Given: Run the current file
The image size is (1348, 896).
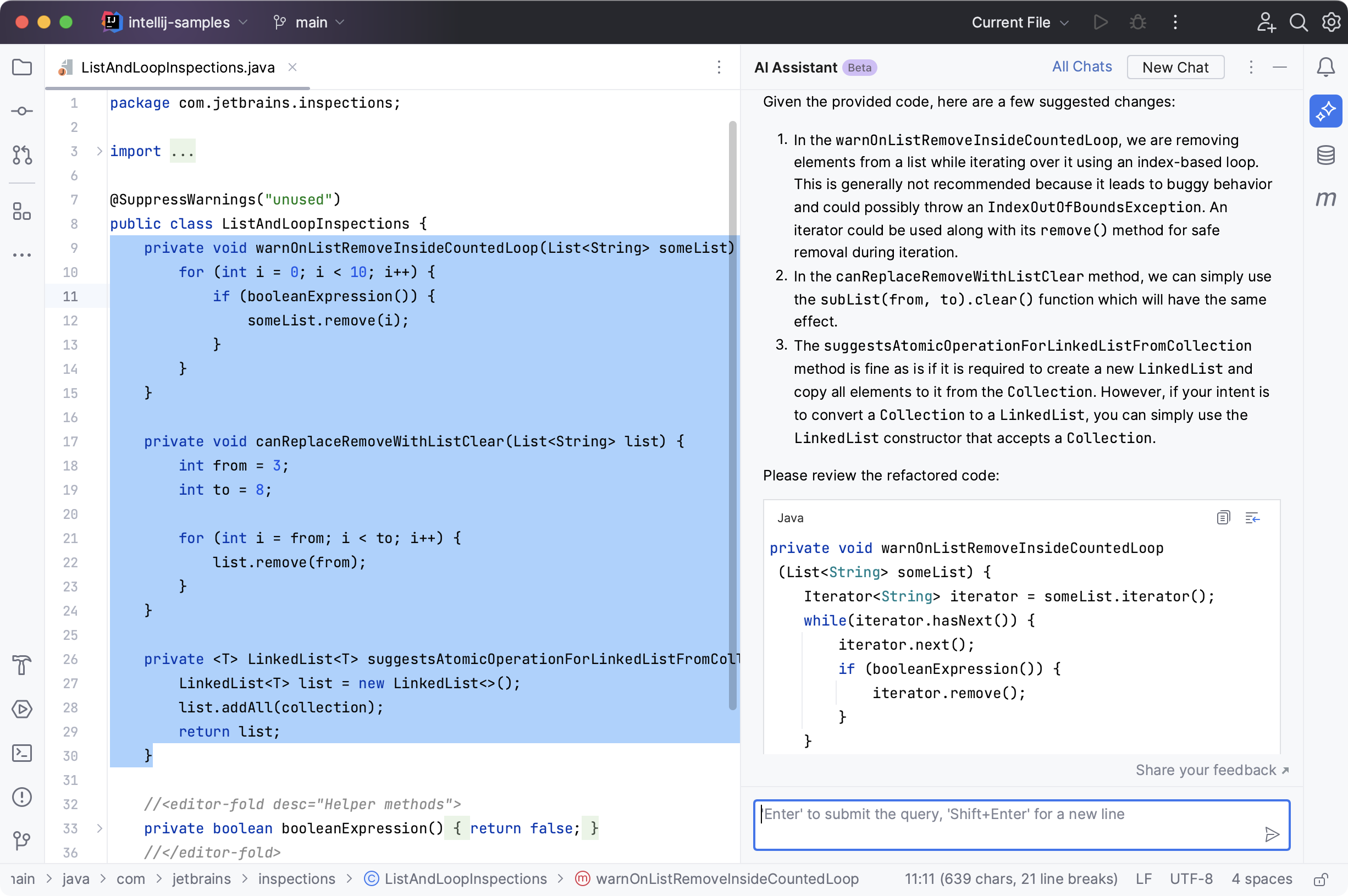Looking at the screenshot, I should tap(1100, 23).
